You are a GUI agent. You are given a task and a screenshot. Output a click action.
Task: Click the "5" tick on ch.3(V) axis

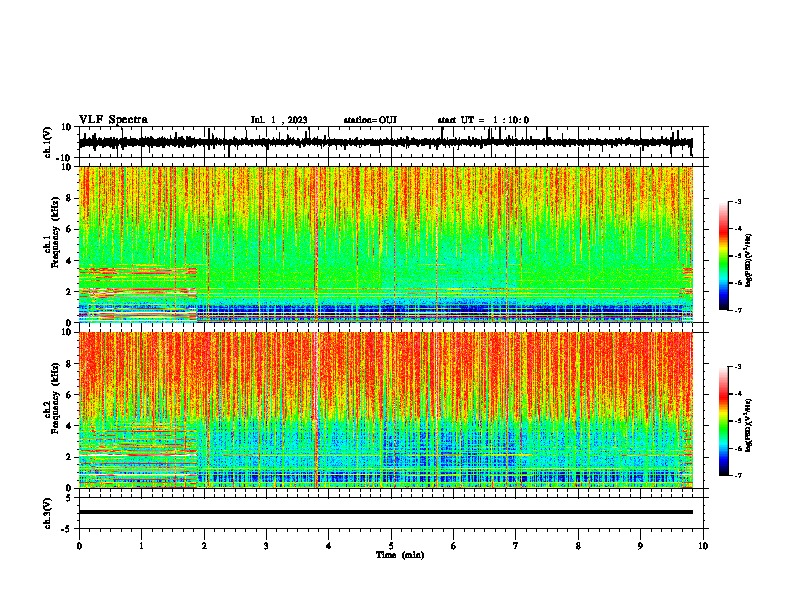tap(69, 498)
